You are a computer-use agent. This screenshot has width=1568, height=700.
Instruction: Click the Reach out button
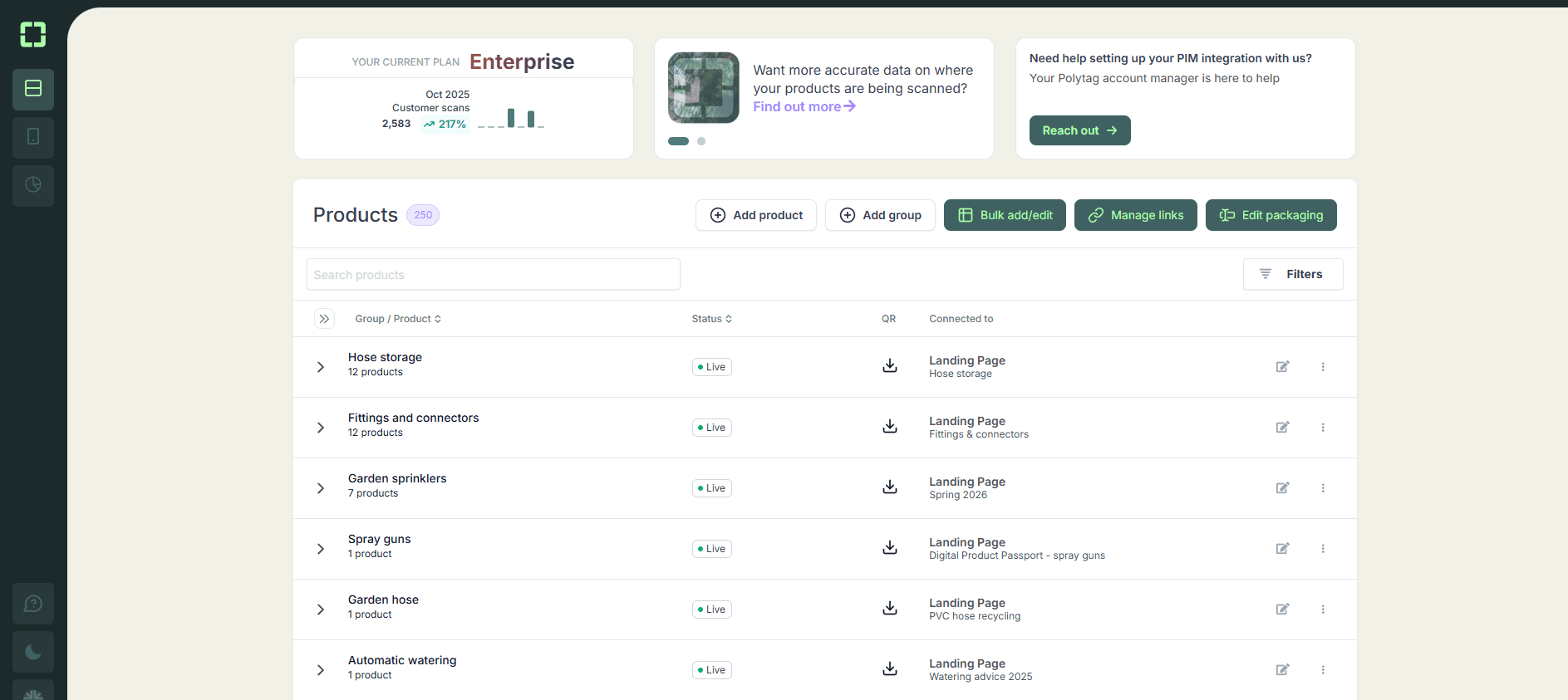pyautogui.click(x=1080, y=130)
